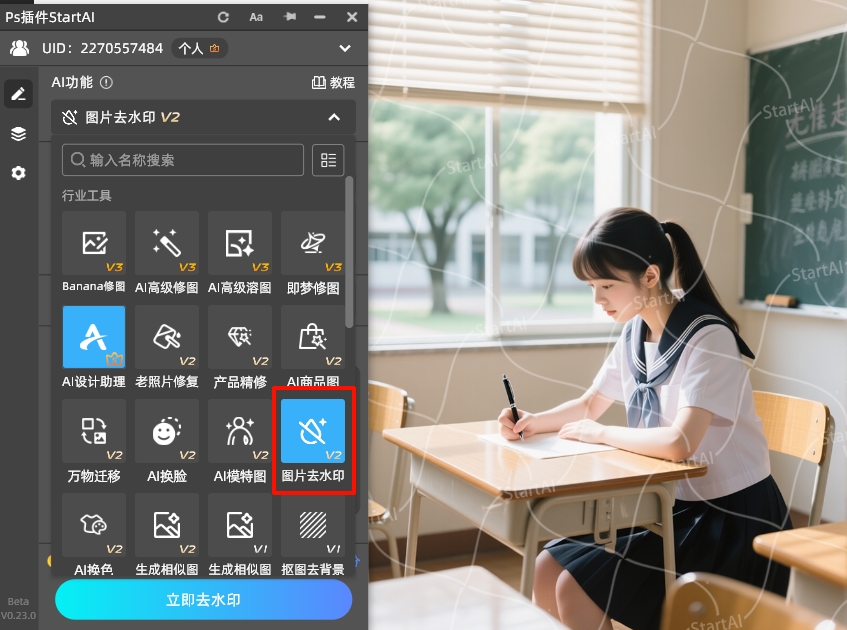This screenshot has height=630, width=847.
Task: Click the 立即去水印 watermark removal button
Action: pyautogui.click(x=202, y=599)
